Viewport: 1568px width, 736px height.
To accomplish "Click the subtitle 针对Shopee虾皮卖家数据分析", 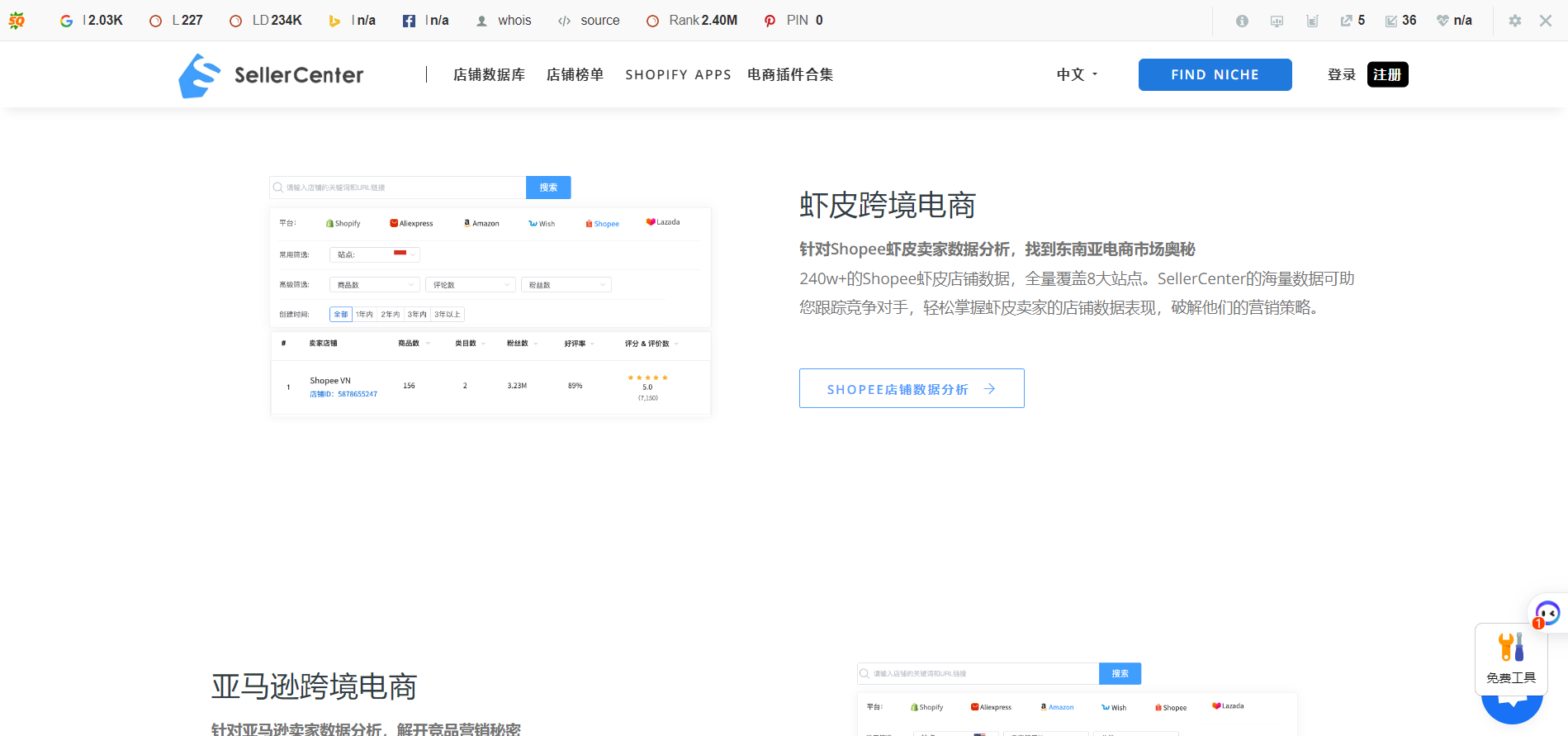I will coord(997,249).
